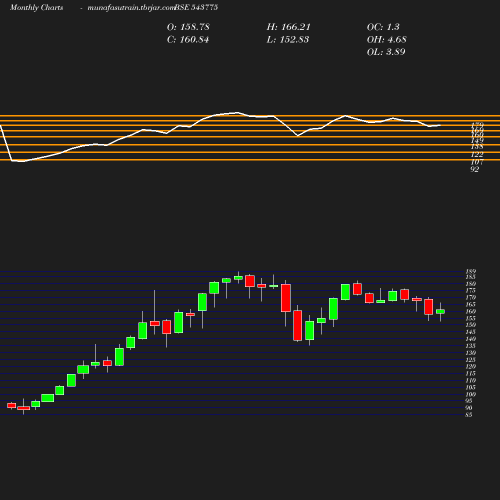Click the last green candlestick on the right
This screenshot has width=500, height=500.
click(x=440, y=312)
